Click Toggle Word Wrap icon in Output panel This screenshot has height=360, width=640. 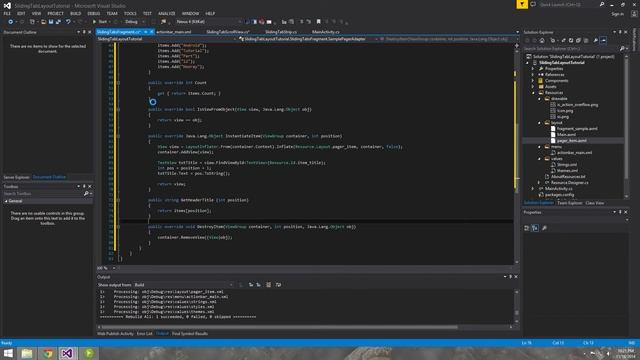click(278, 284)
